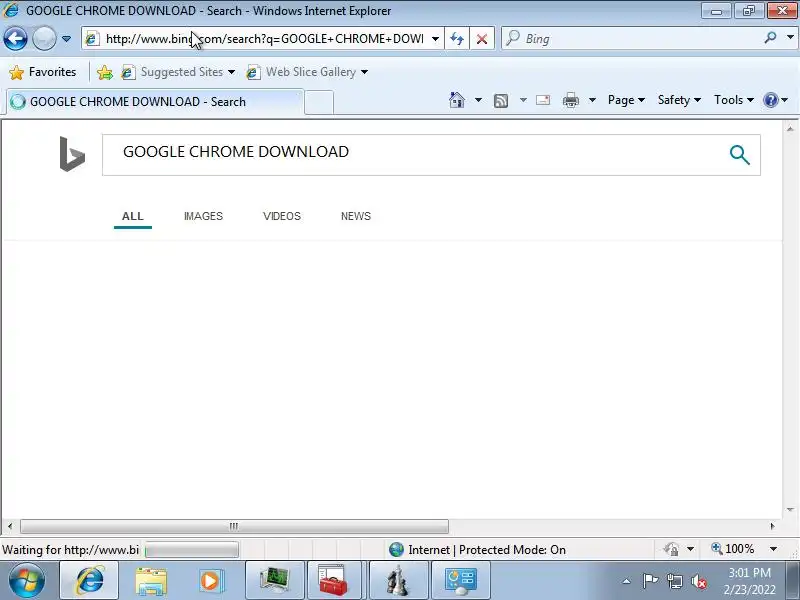The width and height of the screenshot is (800, 600).
Task: Click the RSS Feeds icon
Action: point(501,101)
